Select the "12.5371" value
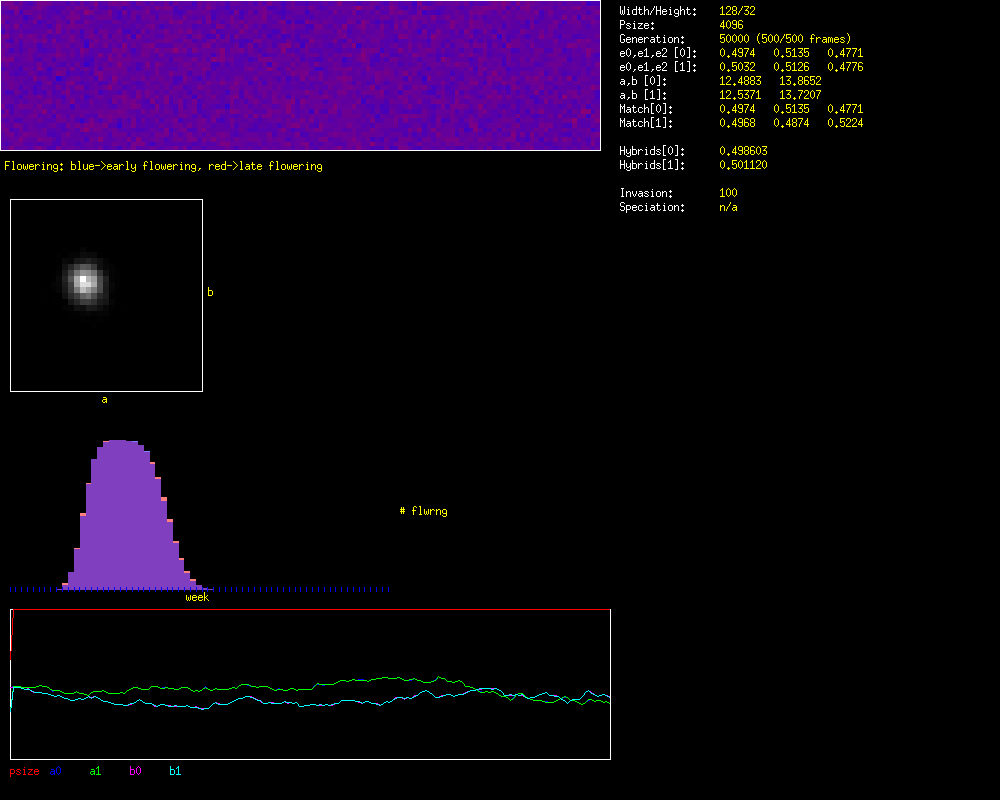 [x=740, y=96]
